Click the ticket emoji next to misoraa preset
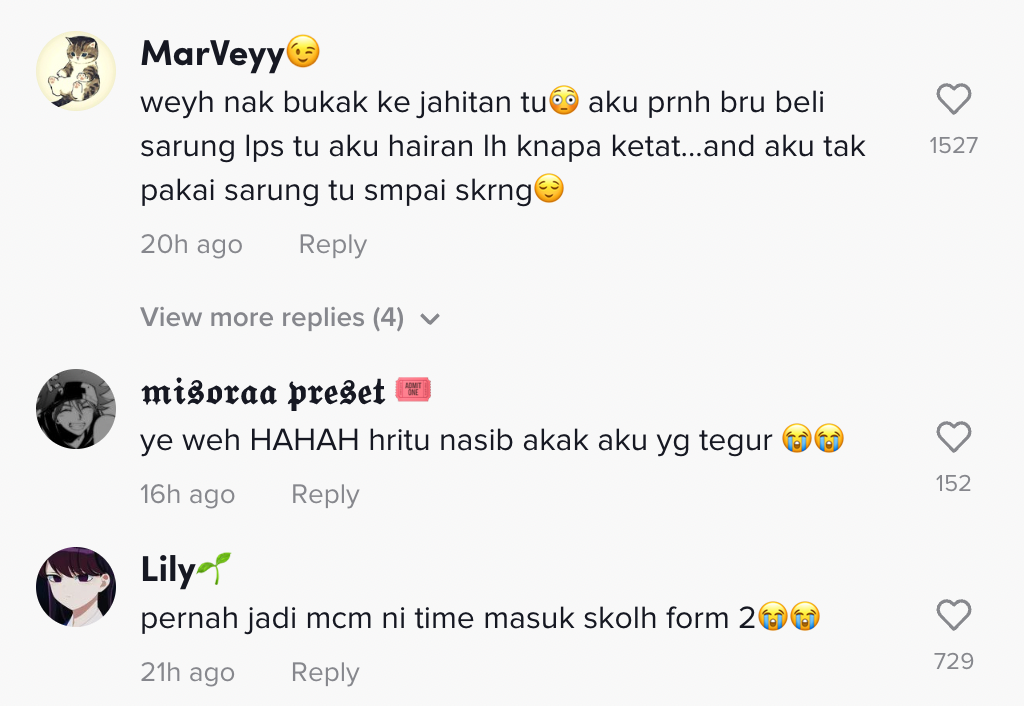The width and height of the screenshot is (1024, 706). [x=413, y=389]
